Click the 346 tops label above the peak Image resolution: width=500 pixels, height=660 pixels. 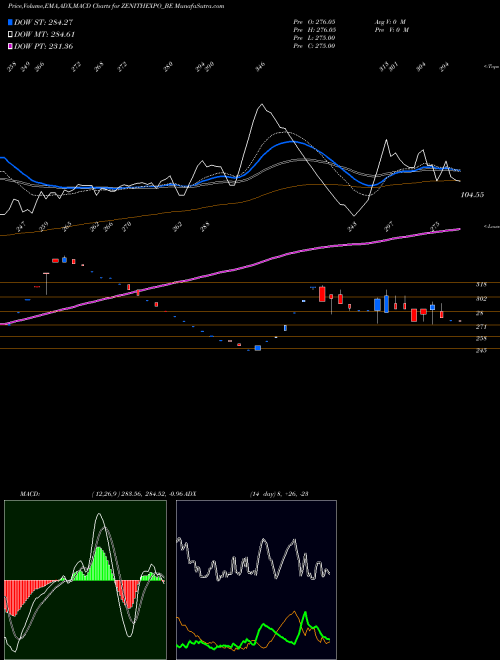coord(261,67)
